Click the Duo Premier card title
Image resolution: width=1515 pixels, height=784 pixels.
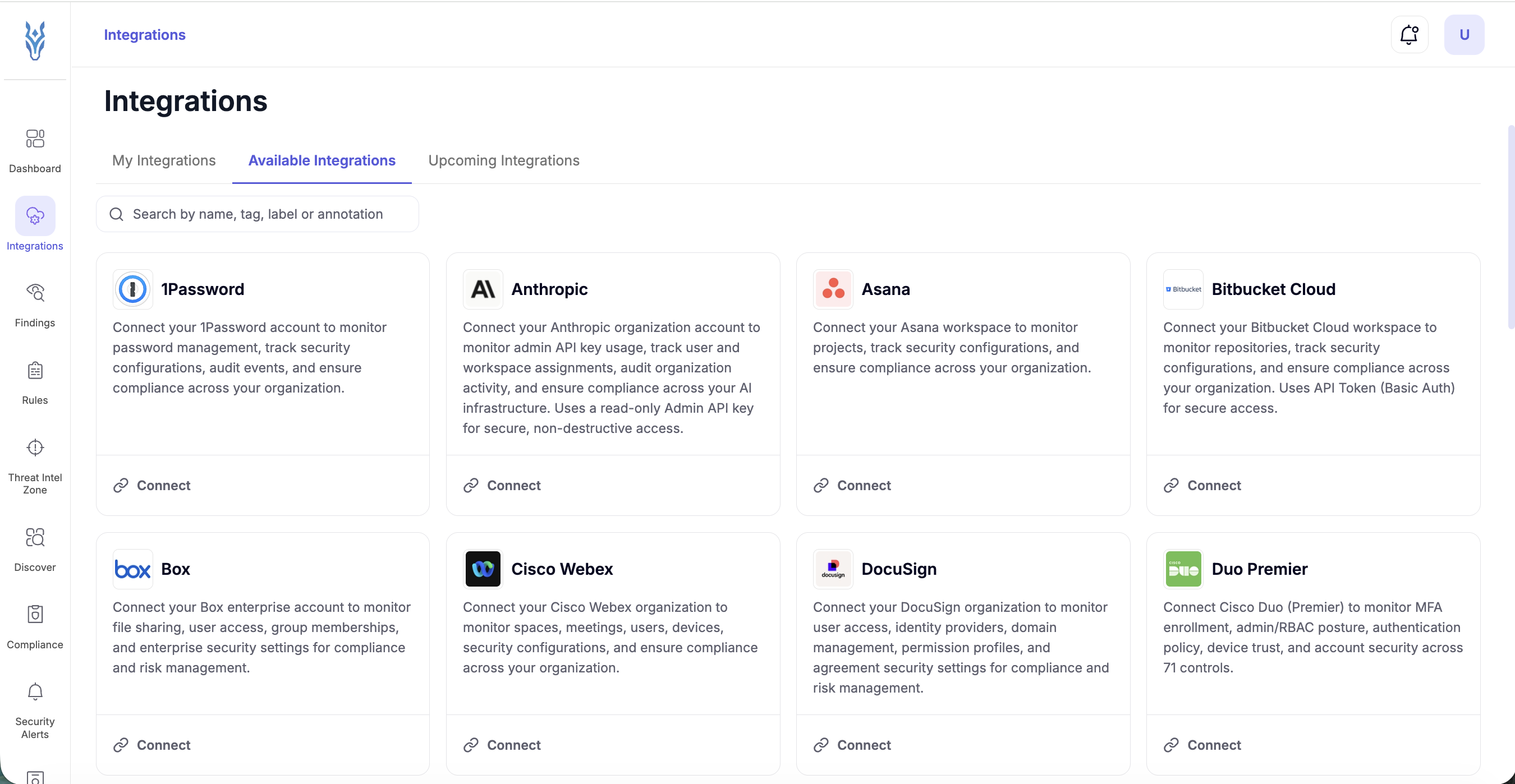(x=1260, y=569)
